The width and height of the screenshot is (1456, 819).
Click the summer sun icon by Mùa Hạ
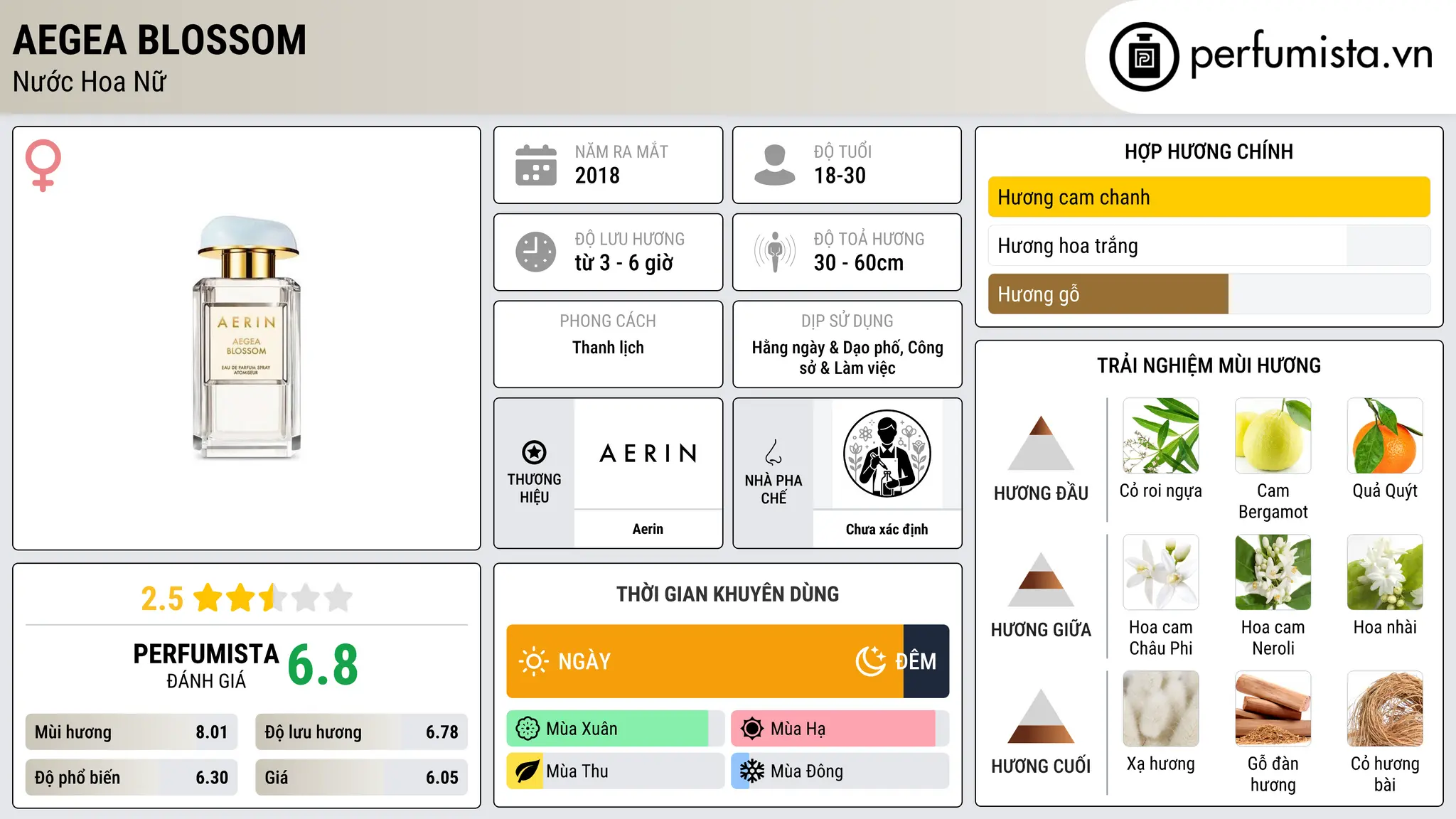click(x=752, y=729)
